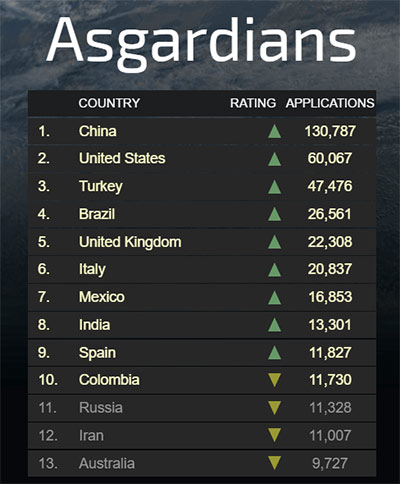The height and width of the screenshot is (484, 400).
Task: Click India's green rating triangle
Action: click(274, 325)
